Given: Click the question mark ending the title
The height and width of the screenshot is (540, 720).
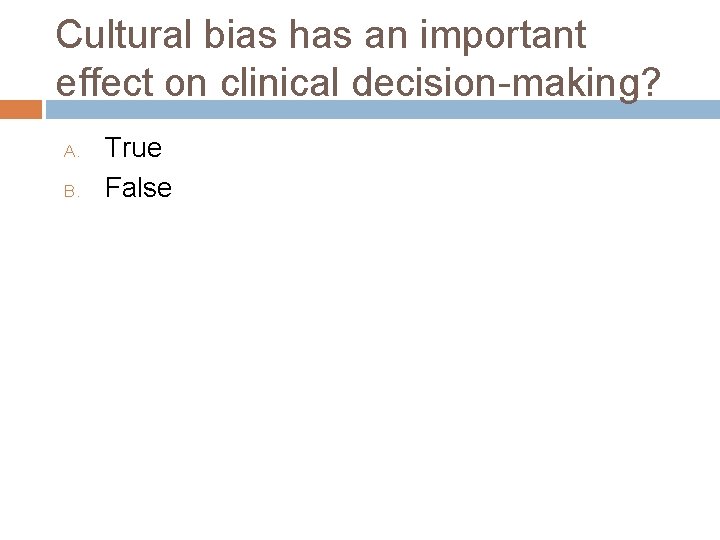Looking at the screenshot, I should tap(650, 84).
